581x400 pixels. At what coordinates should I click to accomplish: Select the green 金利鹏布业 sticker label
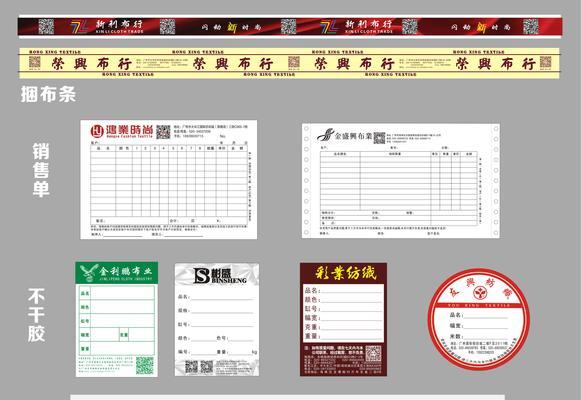click(117, 319)
